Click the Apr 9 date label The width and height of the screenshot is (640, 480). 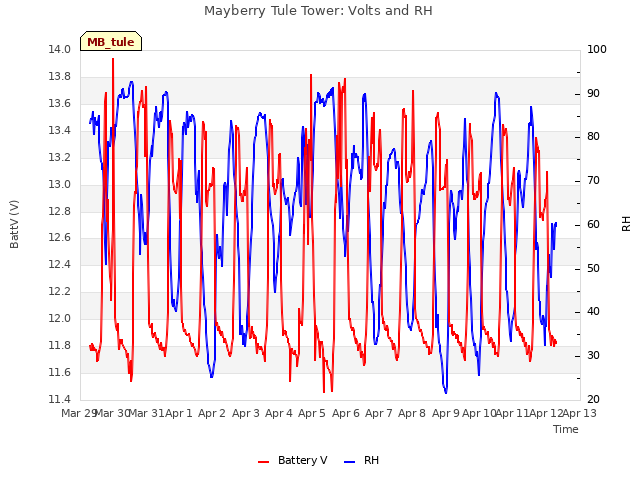[x=446, y=413]
